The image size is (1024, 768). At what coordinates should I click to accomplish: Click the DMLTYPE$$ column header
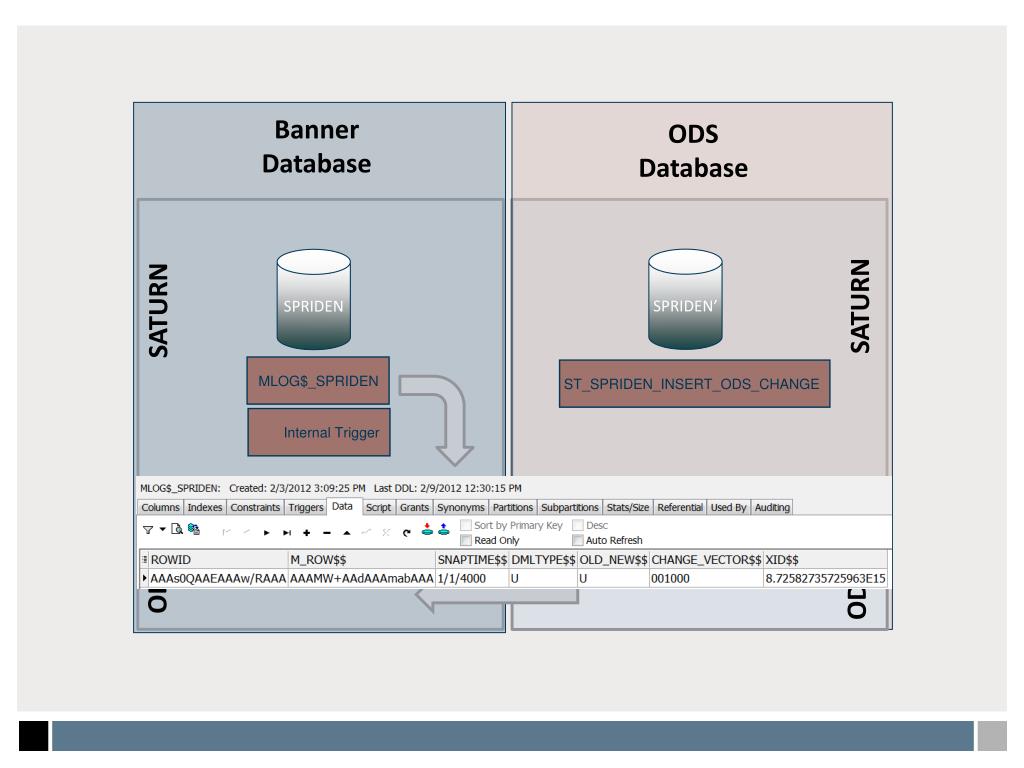(543, 560)
